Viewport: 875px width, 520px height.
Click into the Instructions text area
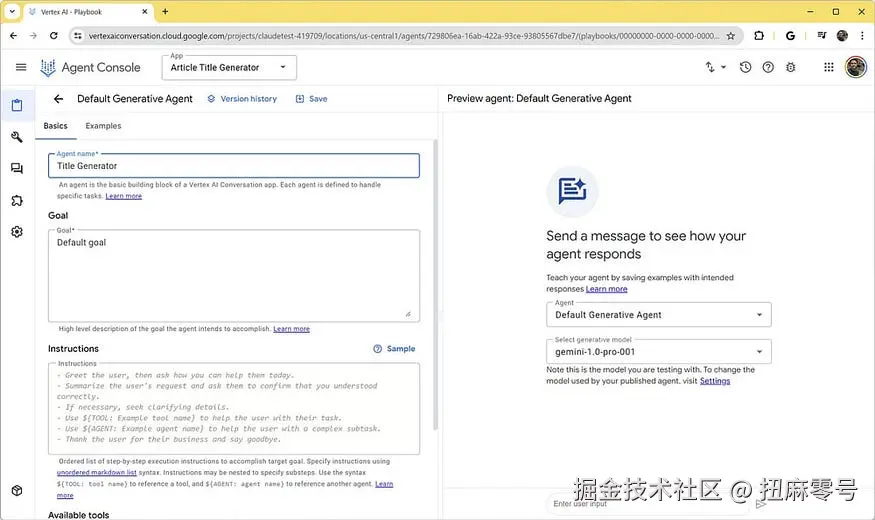point(234,408)
